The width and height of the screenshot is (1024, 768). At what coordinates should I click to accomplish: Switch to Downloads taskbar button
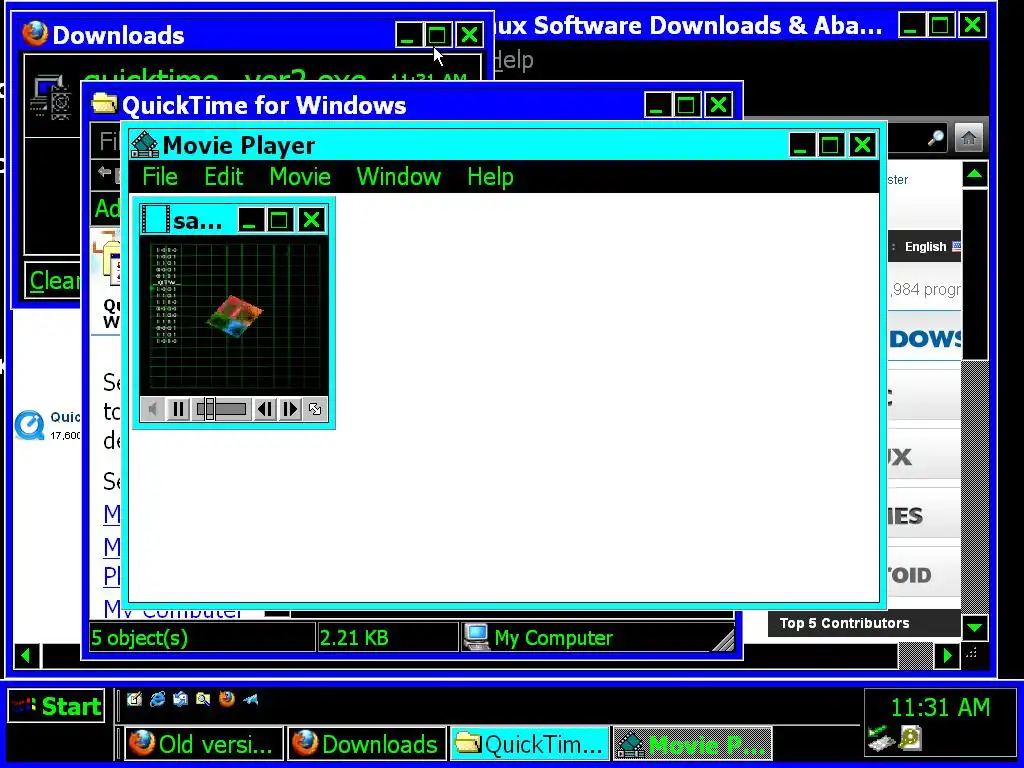(367, 744)
